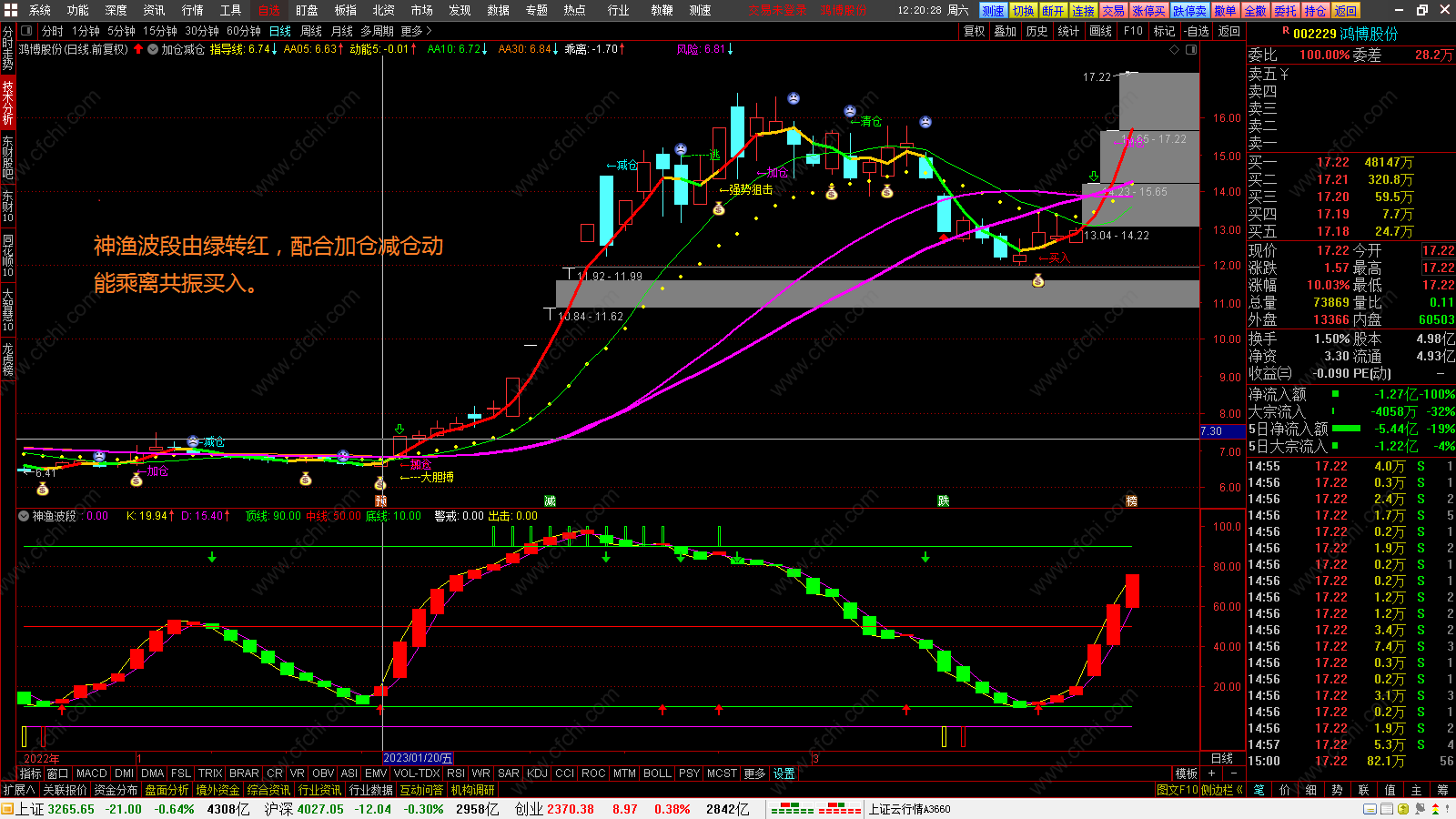This screenshot has width=1456, height=819.
Task: Expand the 更多 indicators list
Action: 754,773
